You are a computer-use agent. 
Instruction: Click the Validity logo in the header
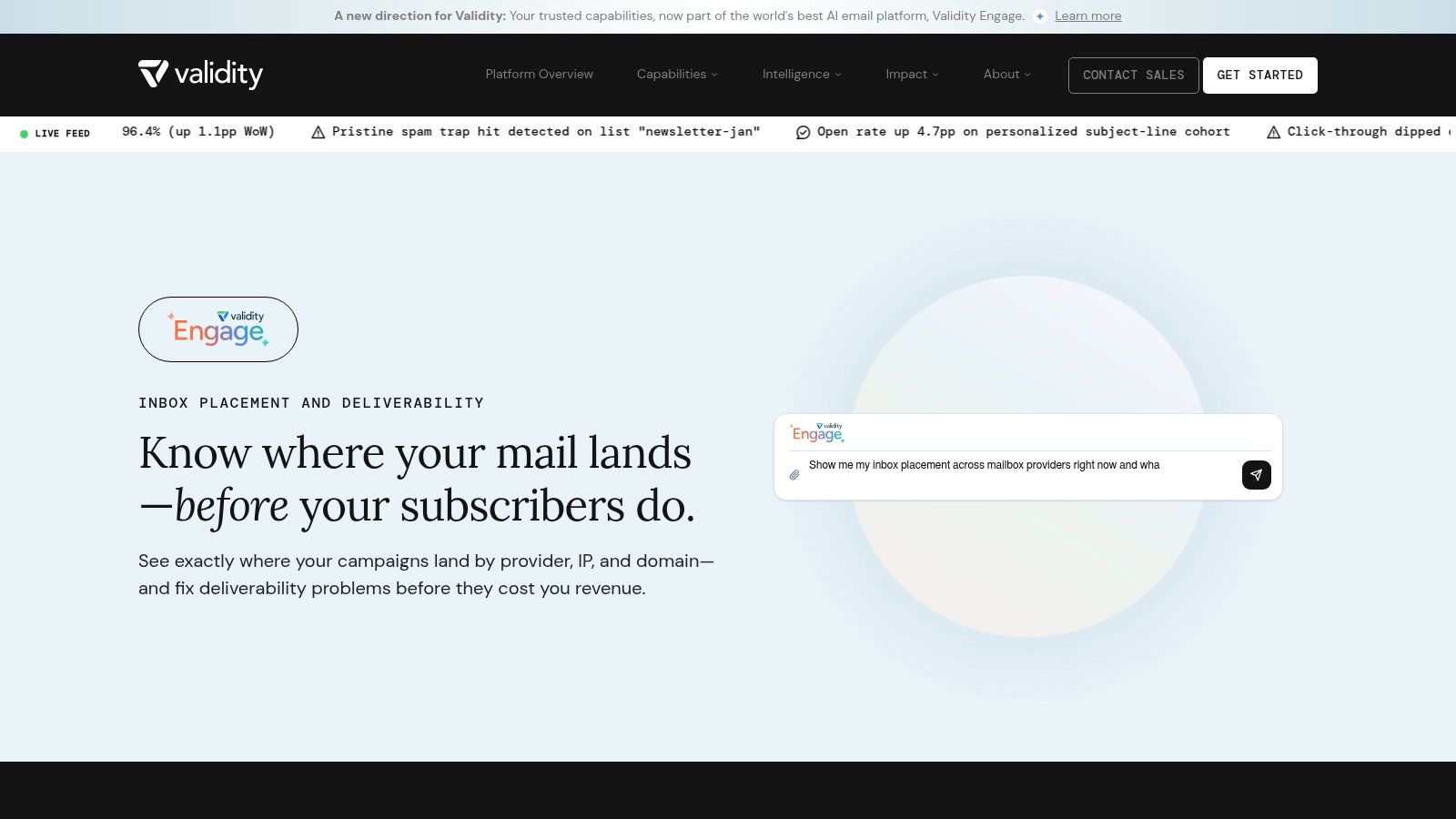[x=200, y=74]
